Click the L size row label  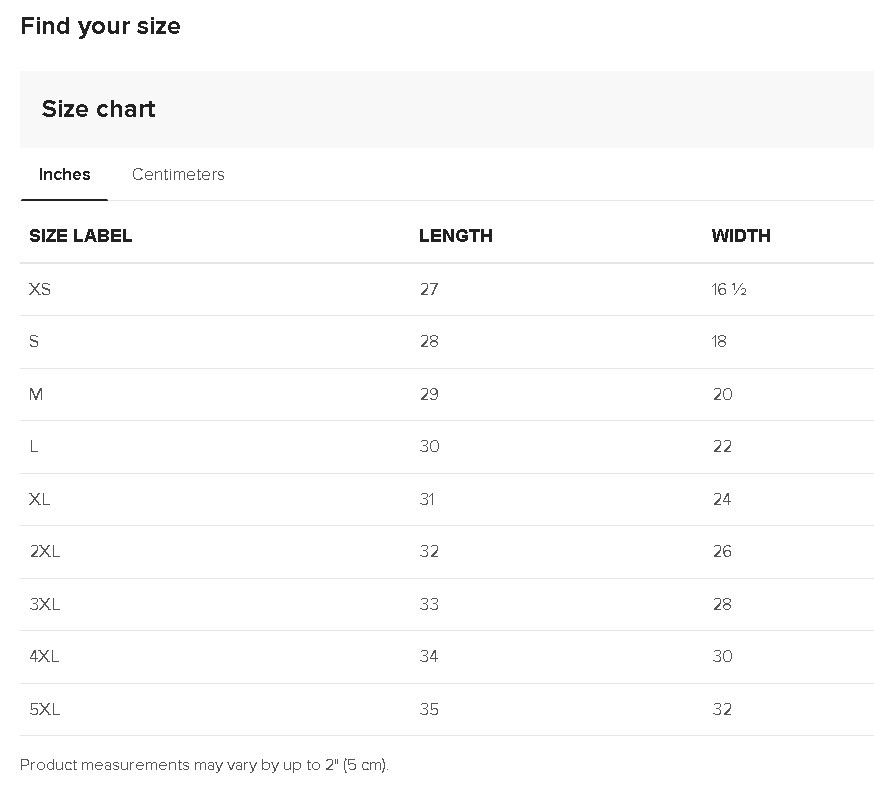tap(34, 446)
